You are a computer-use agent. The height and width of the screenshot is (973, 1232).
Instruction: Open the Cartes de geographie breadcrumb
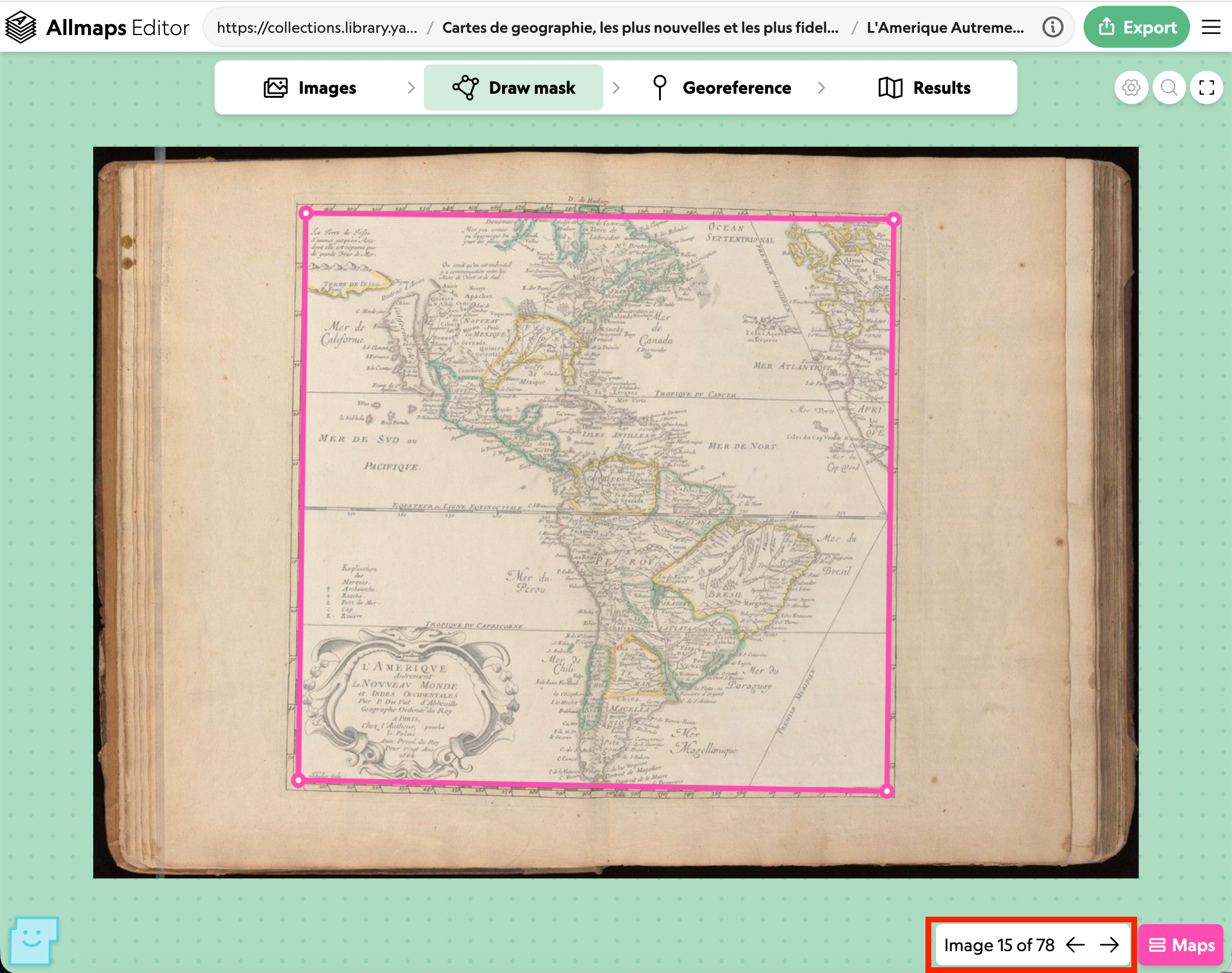[640, 27]
